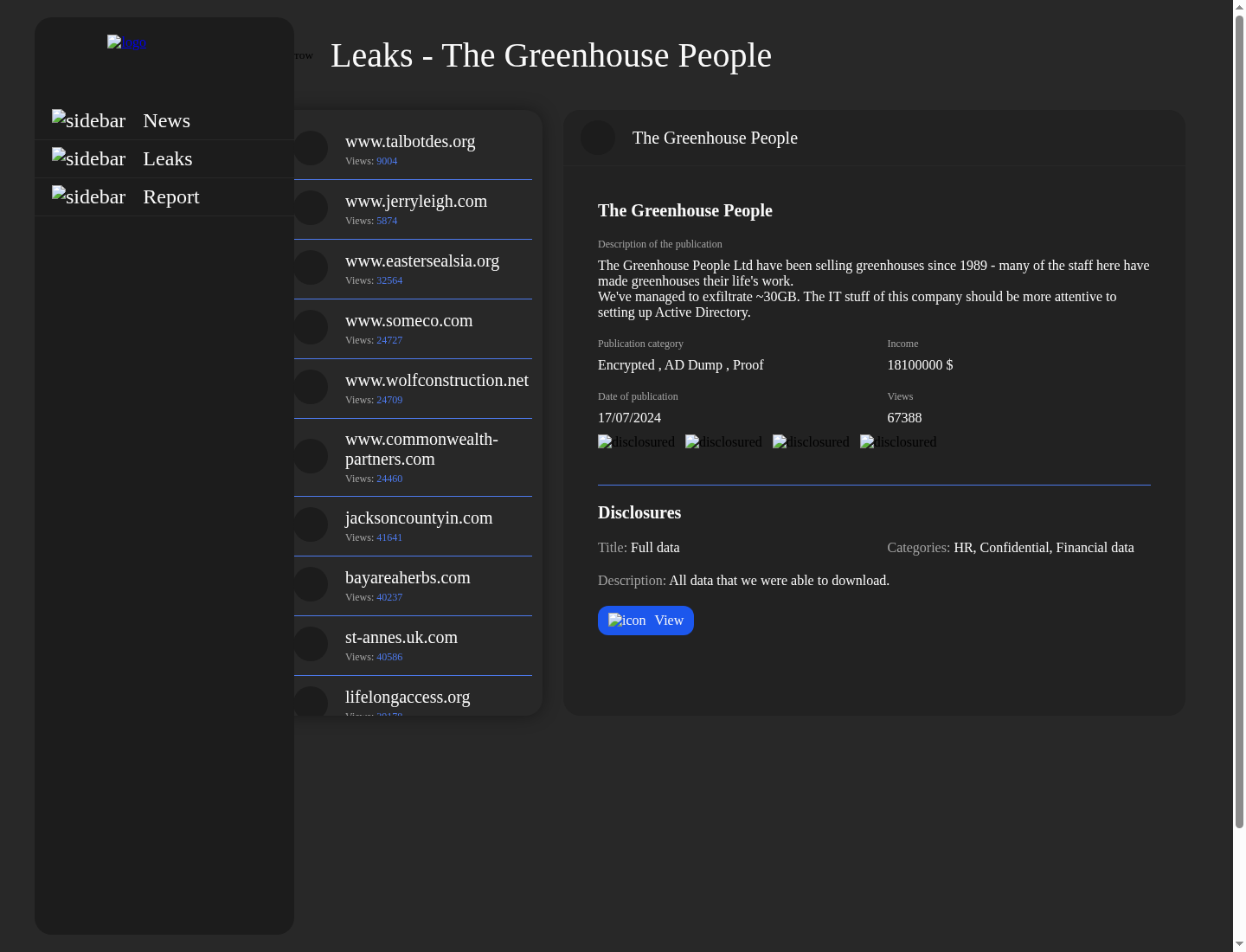Click the first disclosured image thumbnail

point(636,442)
